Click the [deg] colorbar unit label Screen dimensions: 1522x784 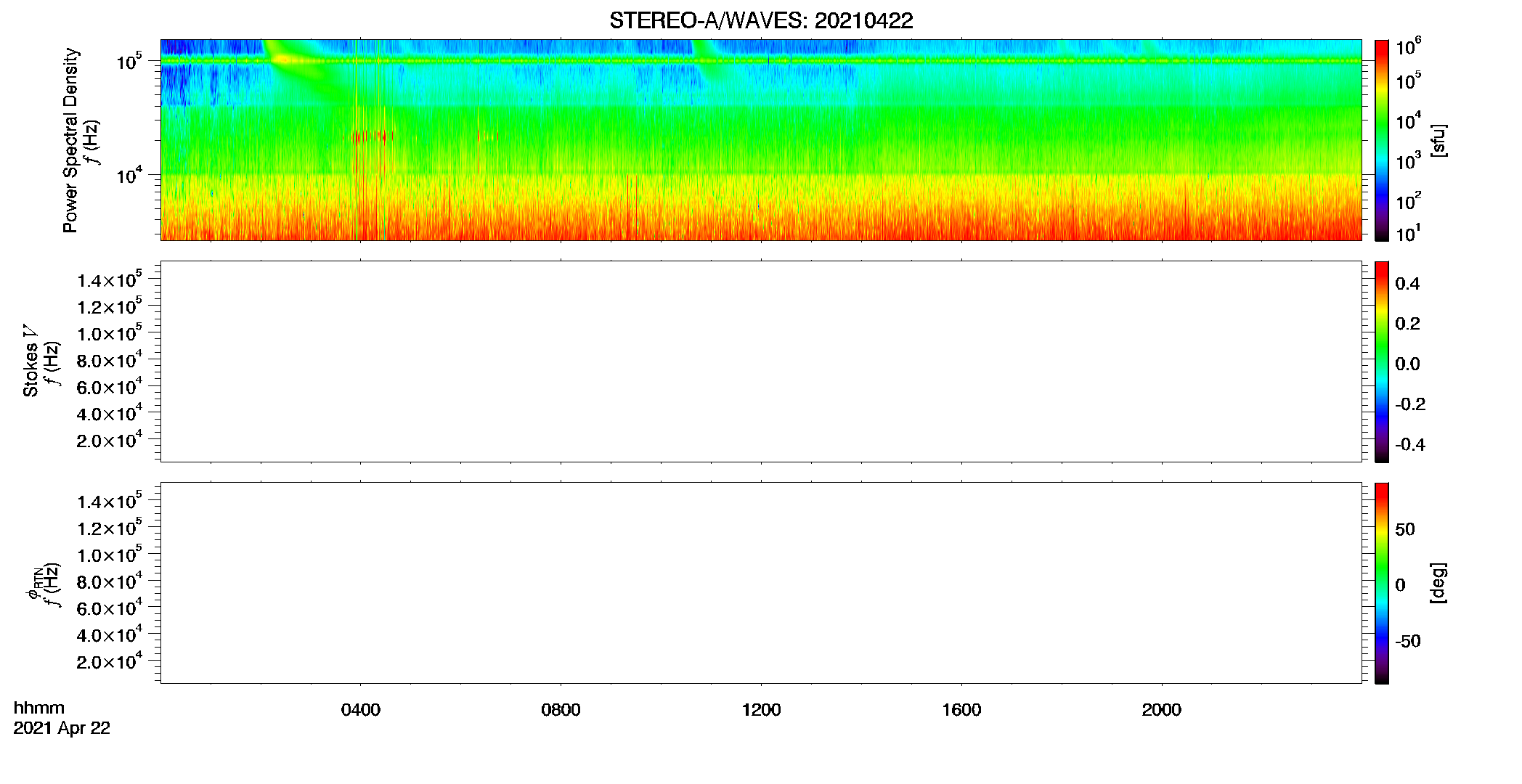point(1438,583)
